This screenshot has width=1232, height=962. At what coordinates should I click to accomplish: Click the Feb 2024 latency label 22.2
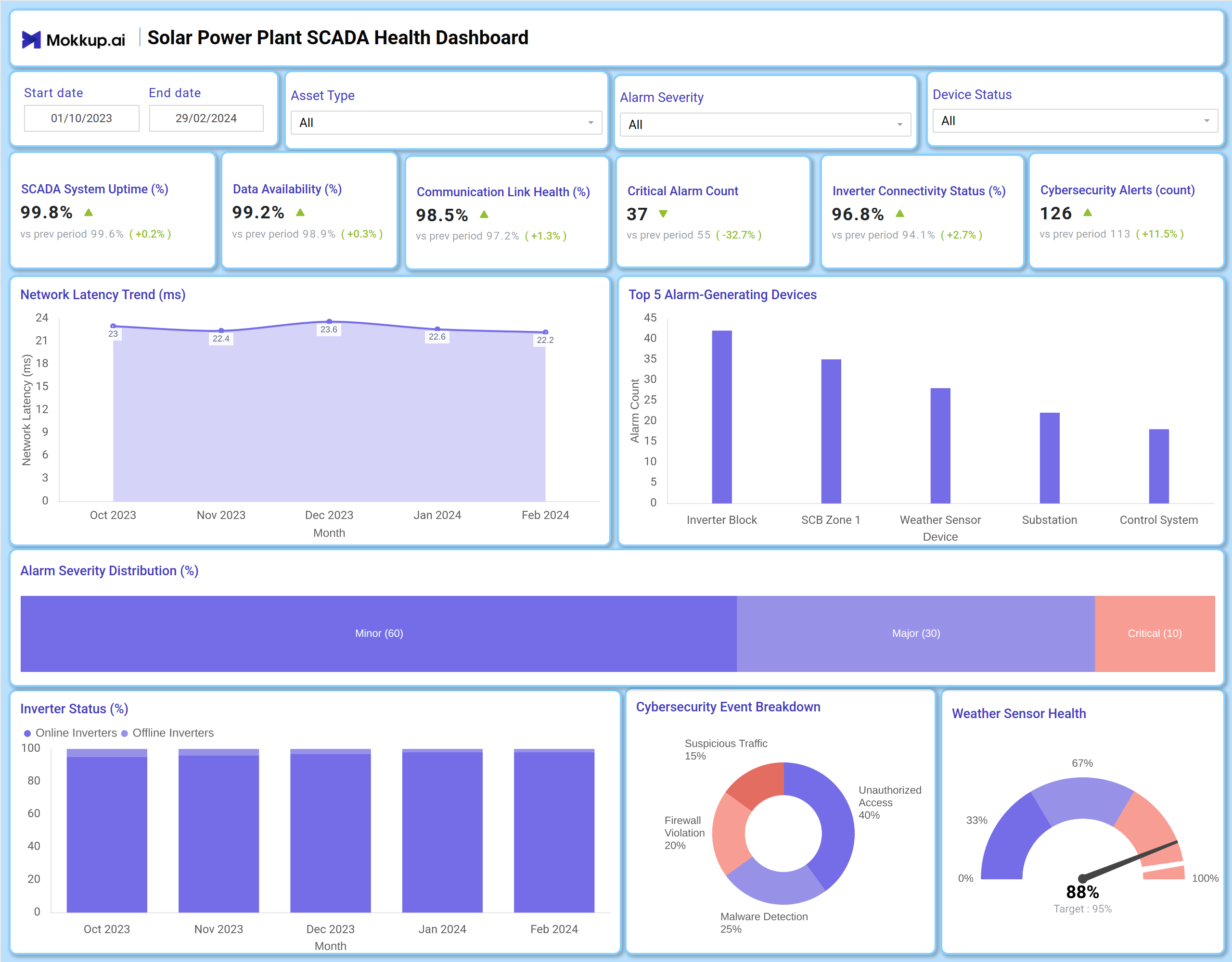[545, 340]
